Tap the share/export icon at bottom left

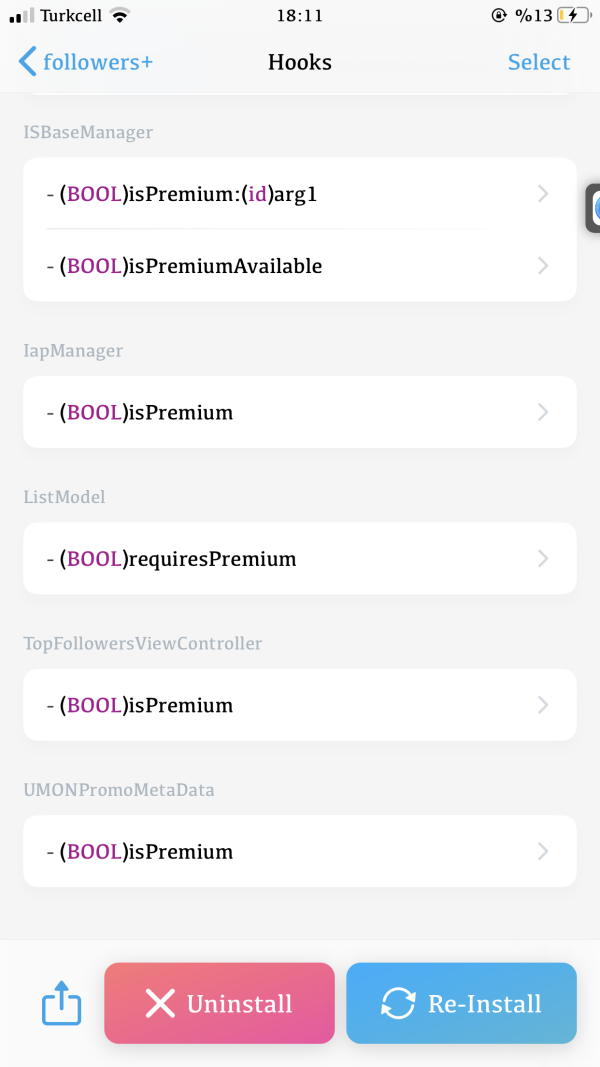click(x=61, y=1004)
